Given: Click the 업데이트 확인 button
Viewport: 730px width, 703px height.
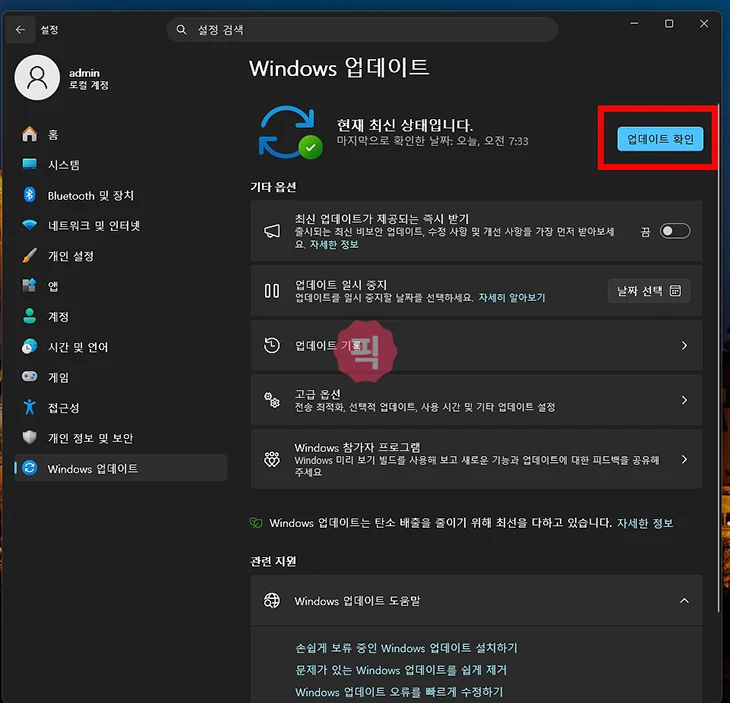Looking at the screenshot, I should 660,139.
